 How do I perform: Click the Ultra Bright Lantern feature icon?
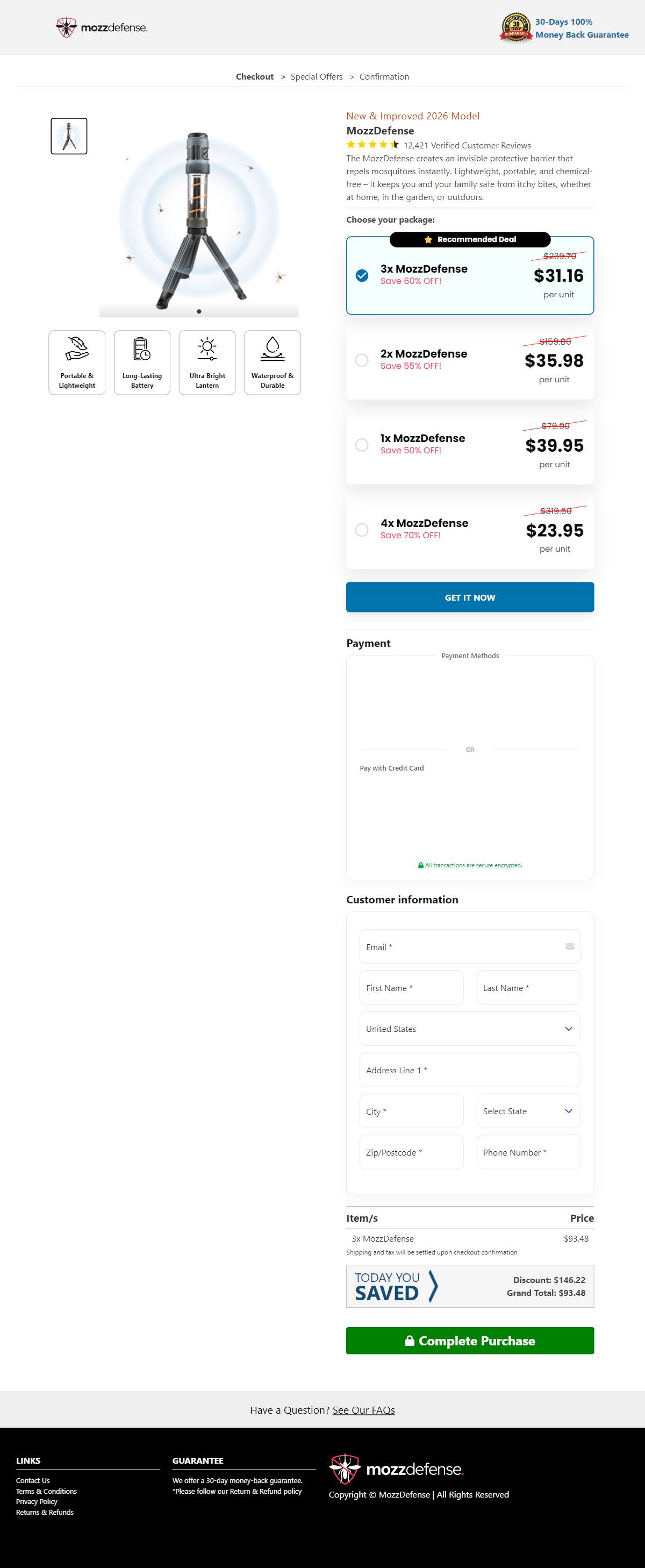207,350
